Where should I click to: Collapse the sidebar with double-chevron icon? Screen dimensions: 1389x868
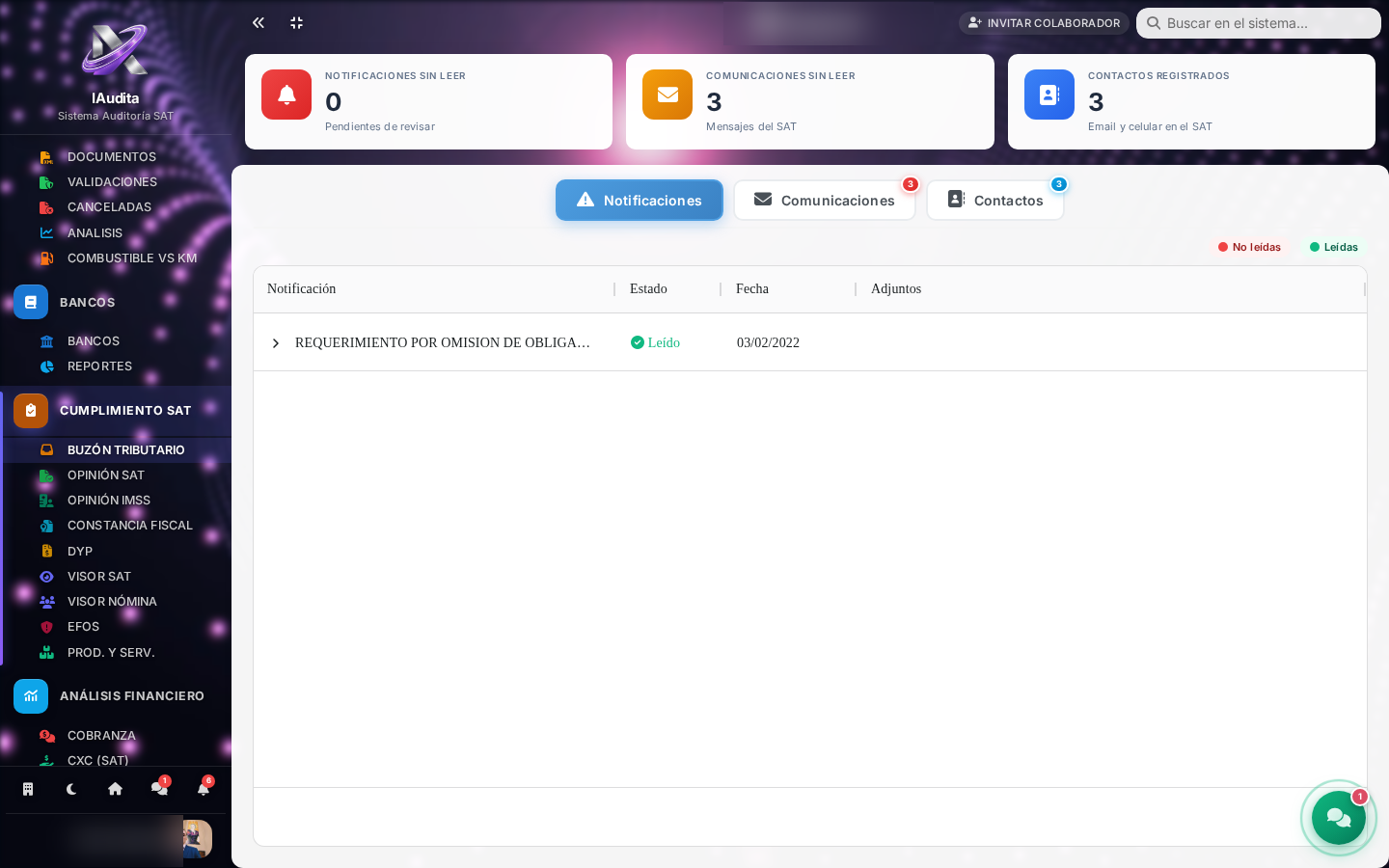[259, 22]
